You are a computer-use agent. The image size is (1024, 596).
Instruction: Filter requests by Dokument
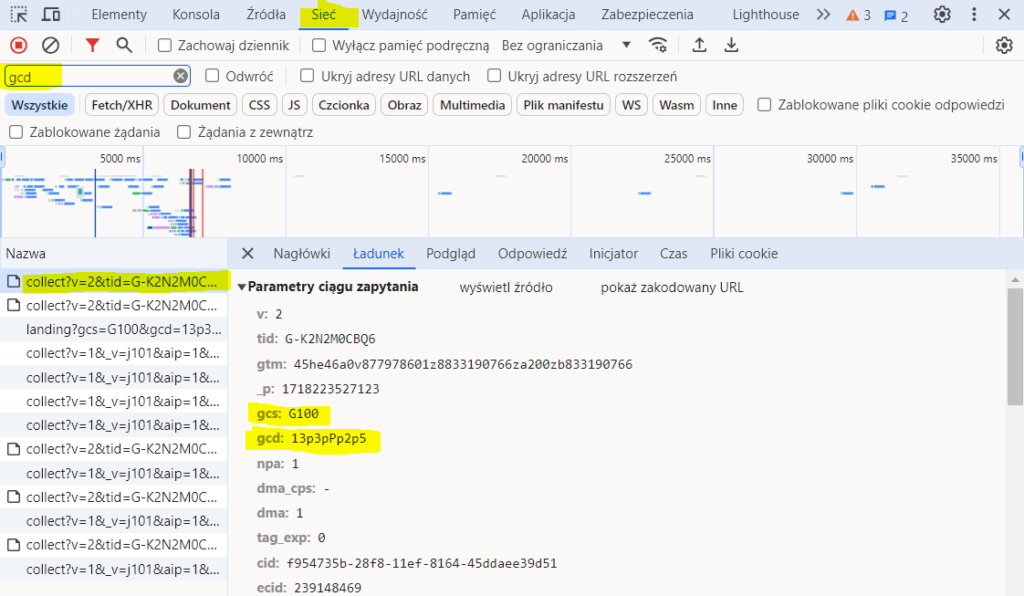(x=200, y=105)
